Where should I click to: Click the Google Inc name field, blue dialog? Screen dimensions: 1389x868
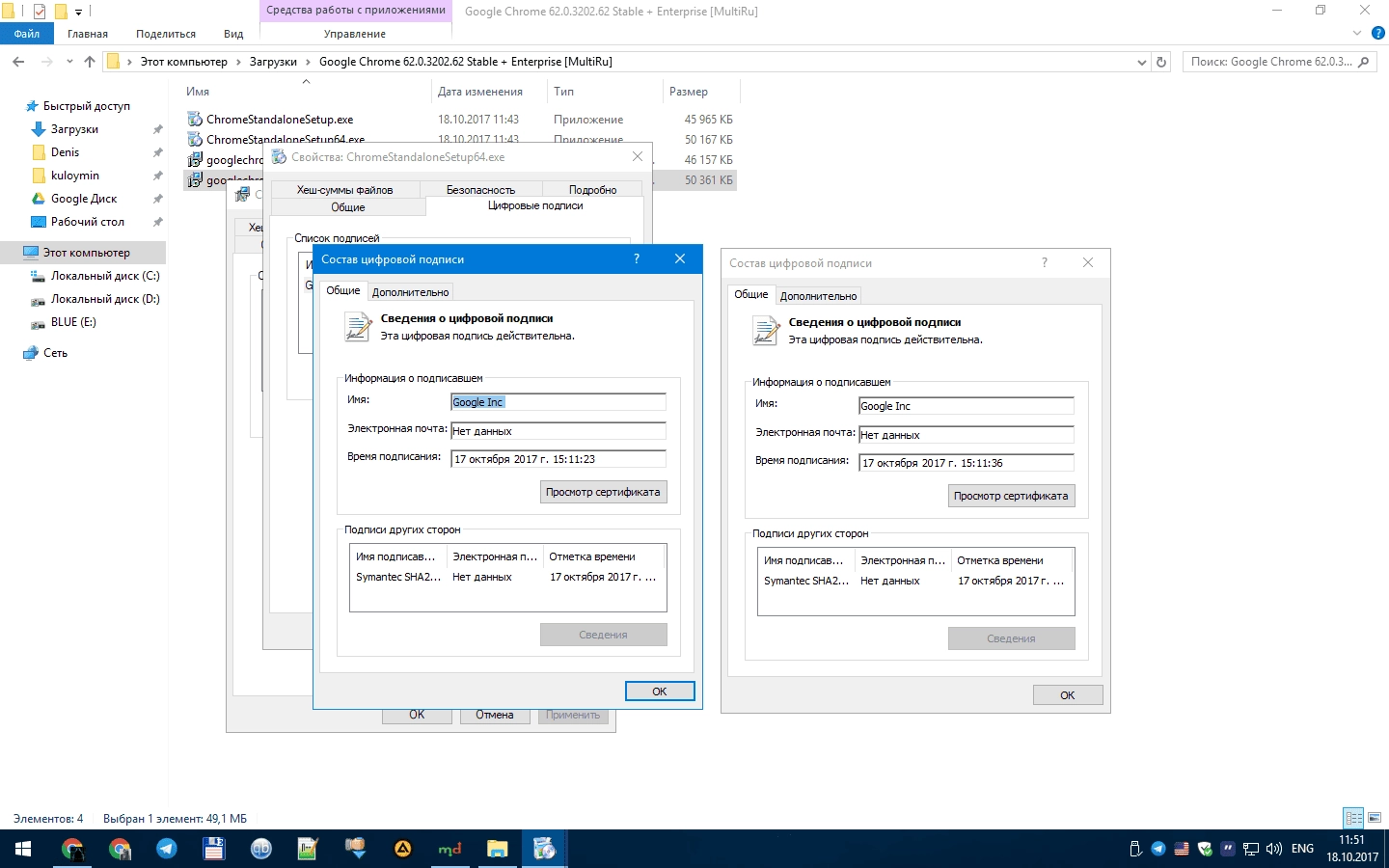coord(558,402)
